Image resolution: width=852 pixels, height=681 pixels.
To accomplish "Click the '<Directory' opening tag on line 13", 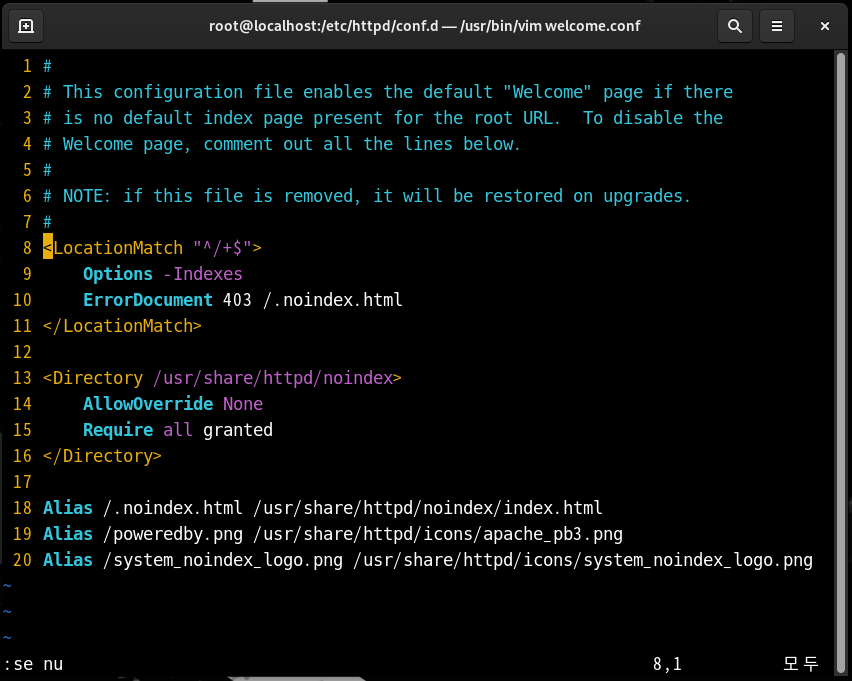I will point(93,378).
